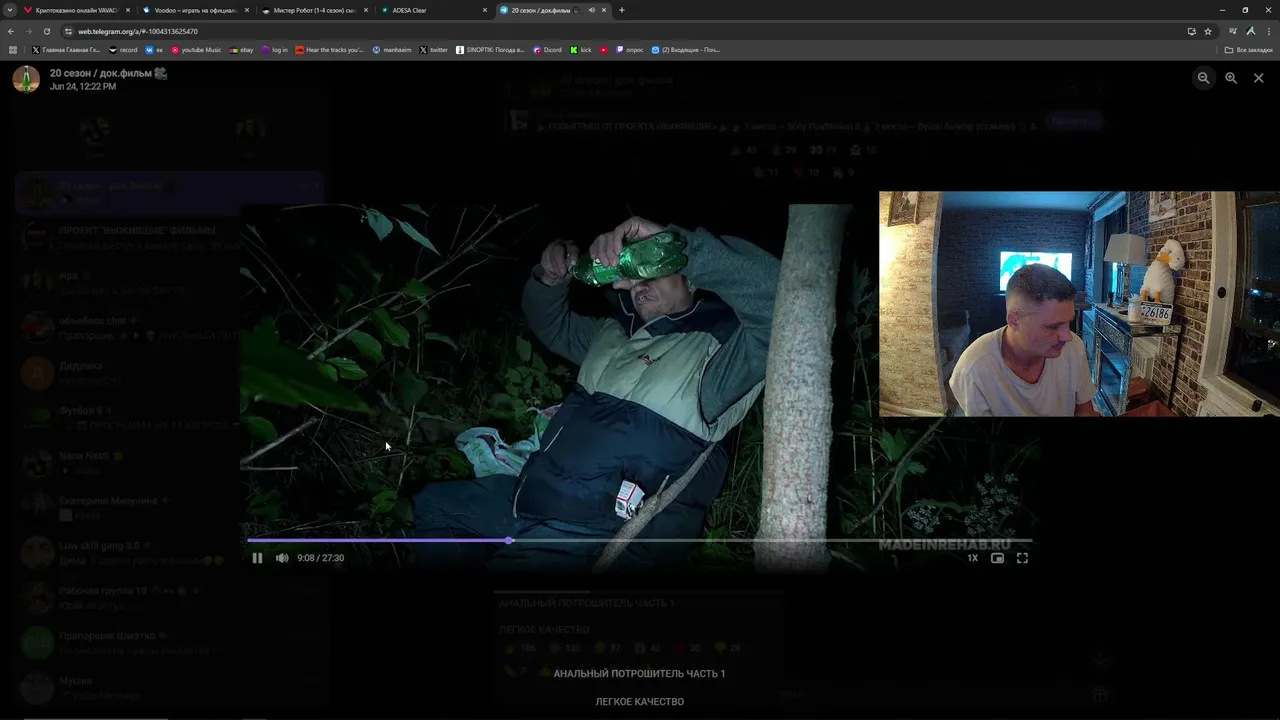Zoom in in media viewer
The width and height of the screenshot is (1280, 720).
point(1231,78)
